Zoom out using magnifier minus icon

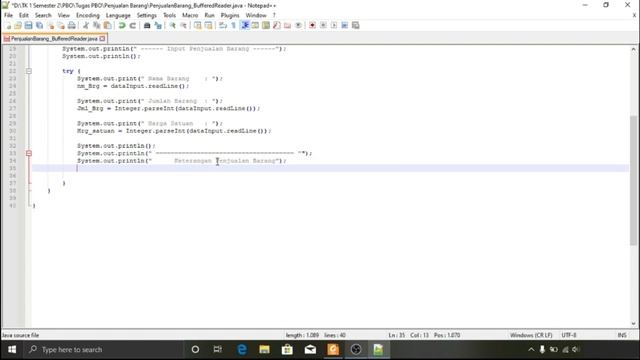click(x=183, y=25)
